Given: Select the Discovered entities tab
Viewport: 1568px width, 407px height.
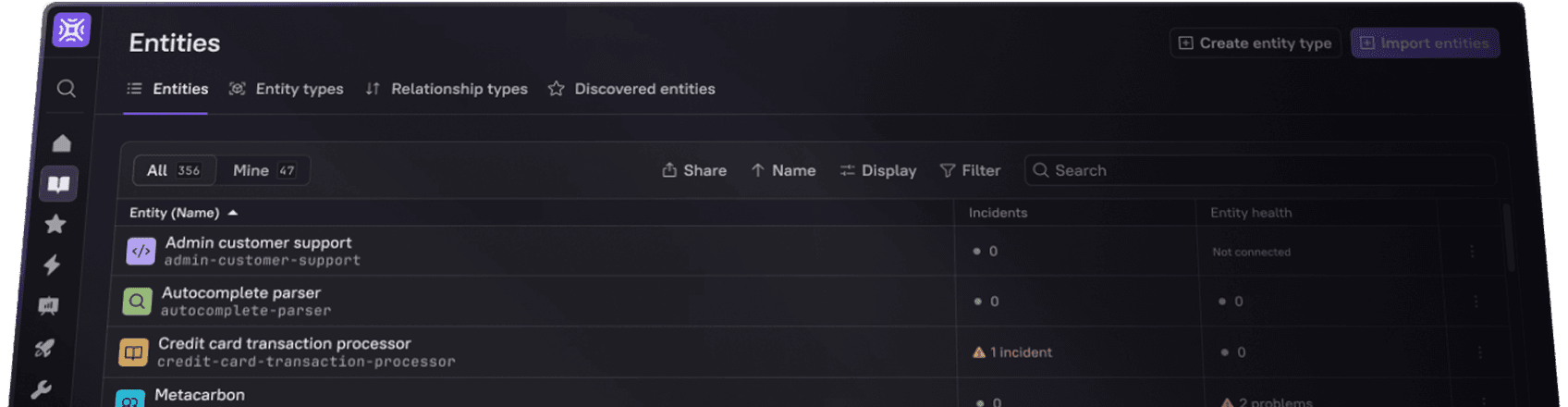Looking at the screenshot, I should (x=631, y=89).
